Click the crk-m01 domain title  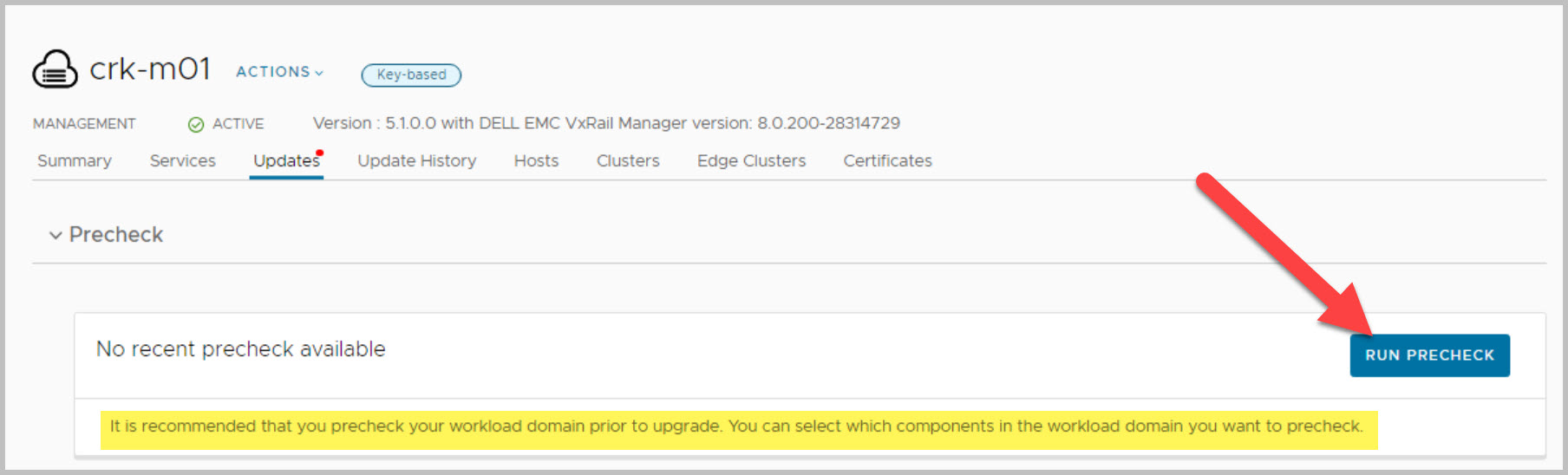150,69
